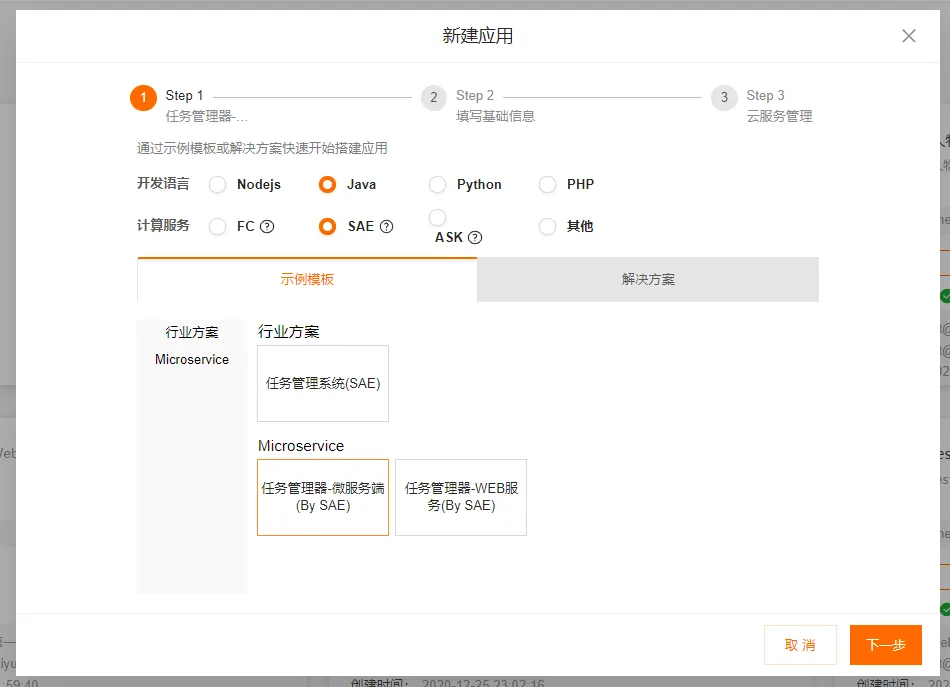Click the 任务管理器-… step label
Screen dimensions: 950x687
click(x=207, y=116)
